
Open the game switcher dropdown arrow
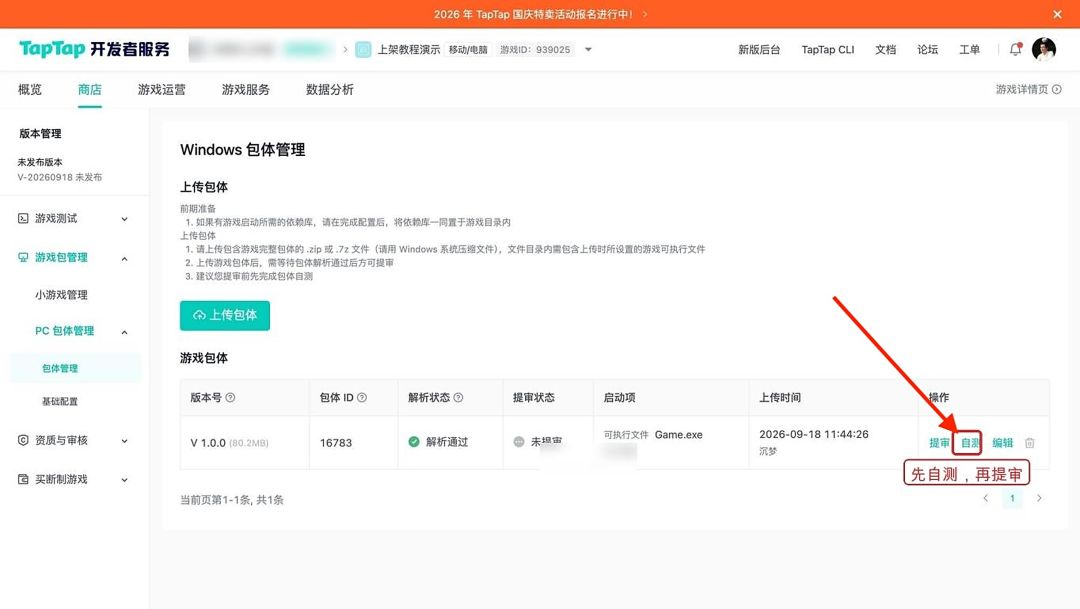(588, 50)
